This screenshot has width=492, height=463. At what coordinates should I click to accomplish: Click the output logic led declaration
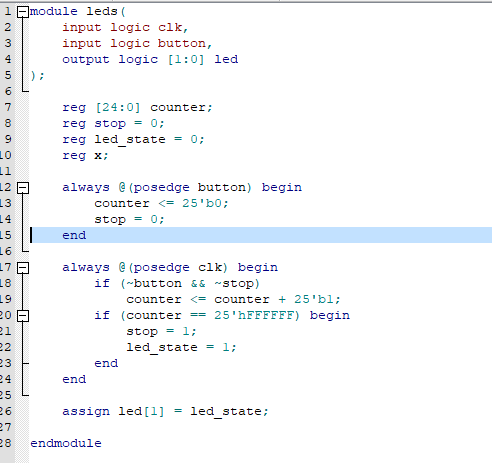coord(150,59)
